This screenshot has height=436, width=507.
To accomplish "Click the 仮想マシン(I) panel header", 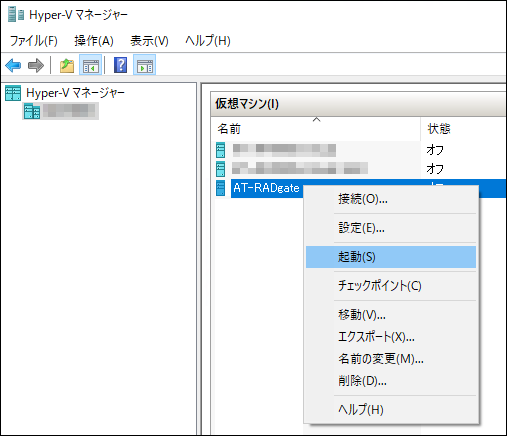I will pos(359,104).
